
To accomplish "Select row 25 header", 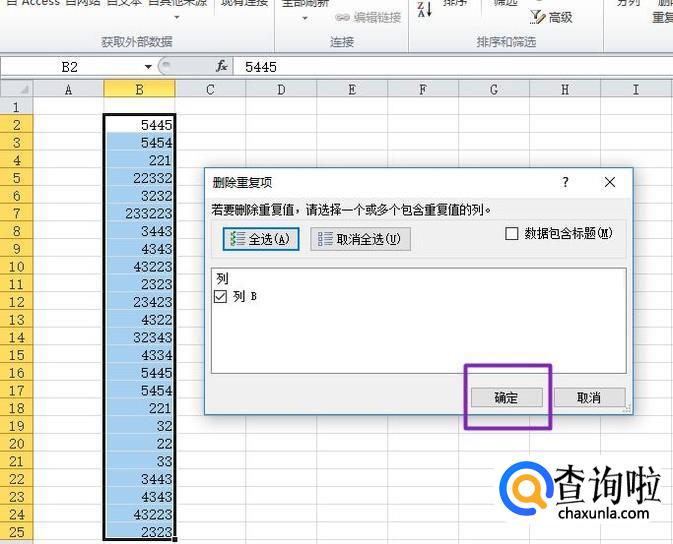I will point(16,532).
